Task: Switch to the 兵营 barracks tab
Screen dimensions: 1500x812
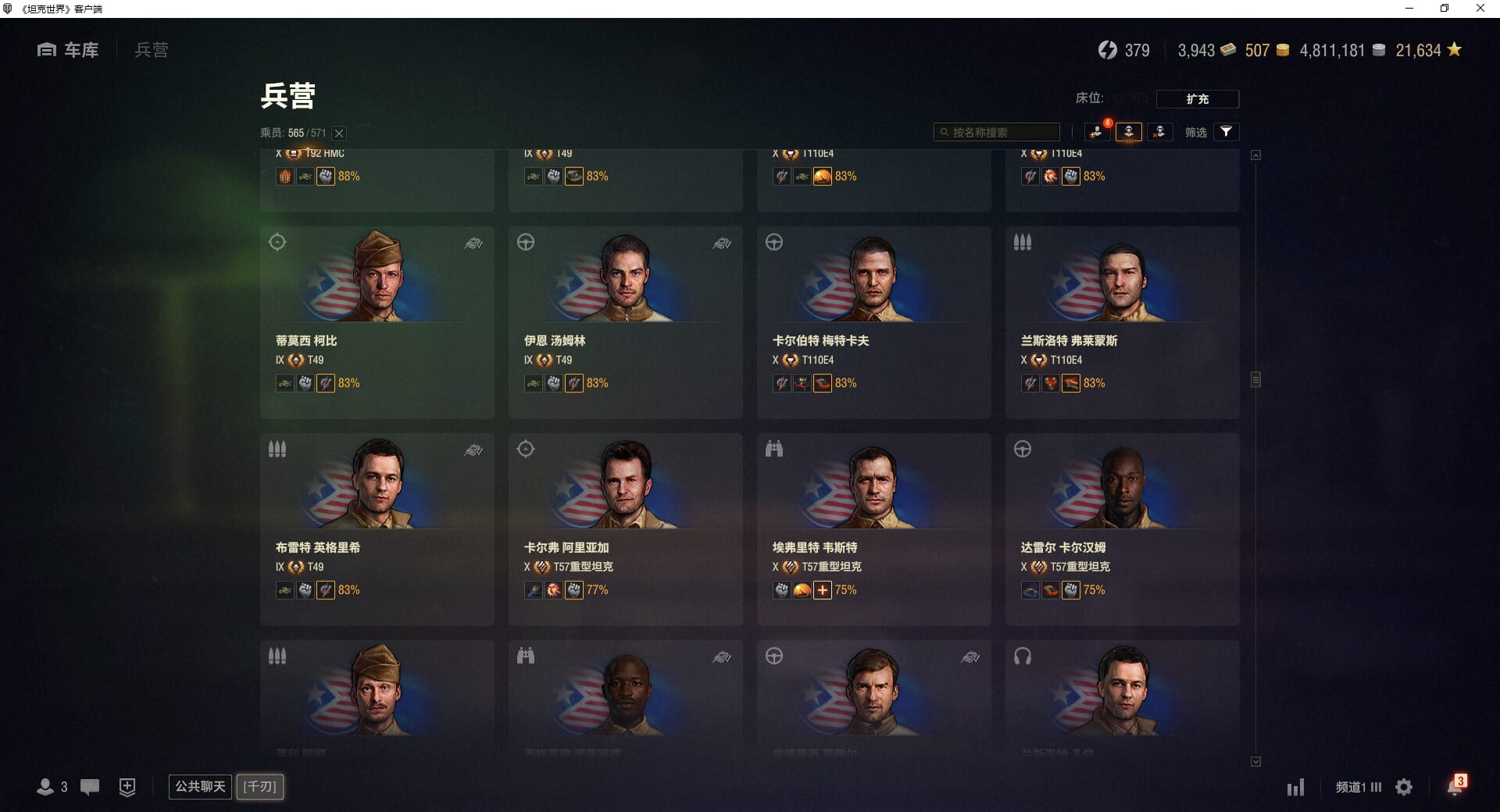Action: click(152, 50)
